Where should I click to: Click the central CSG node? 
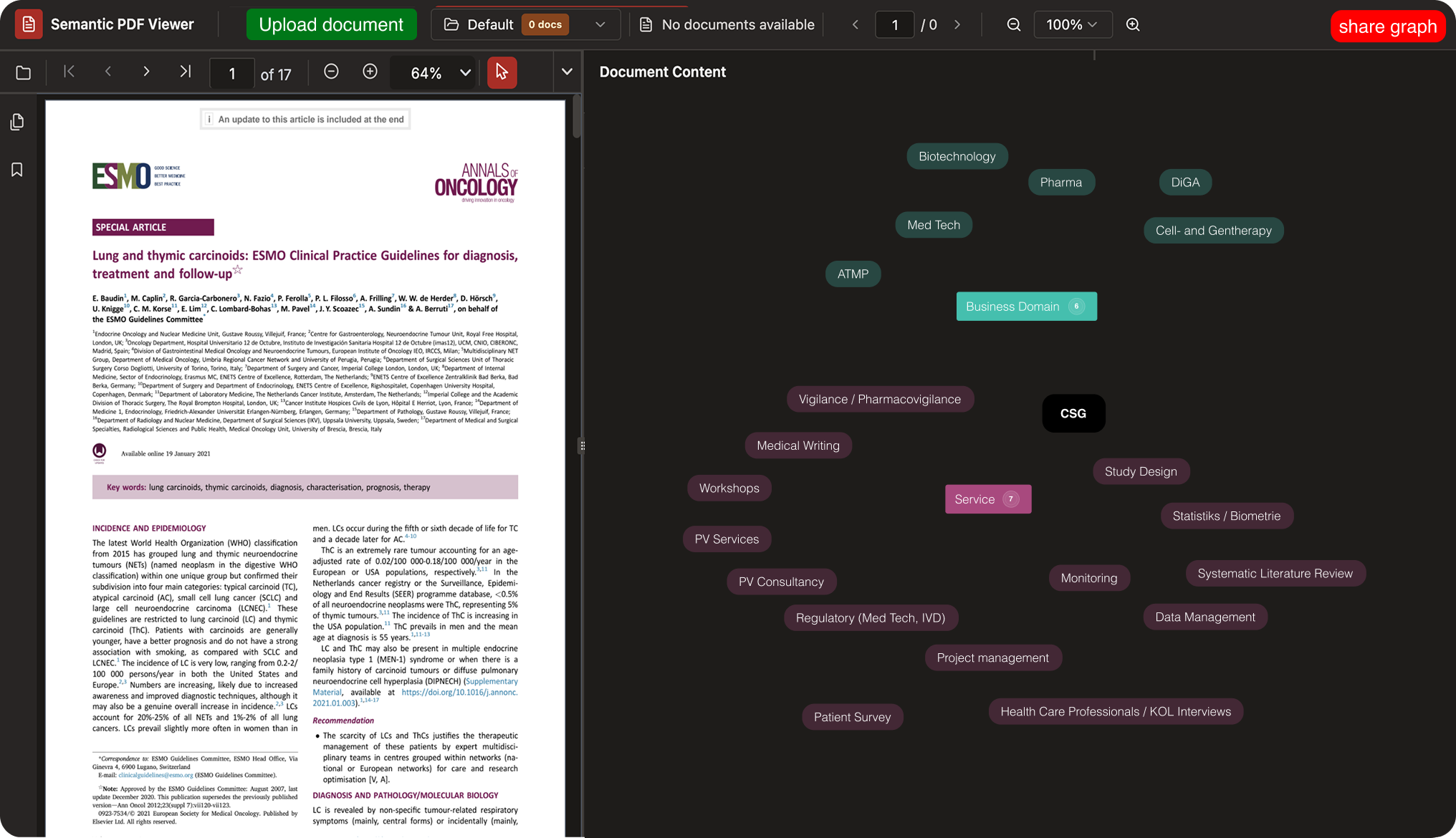click(x=1073, y=413)
